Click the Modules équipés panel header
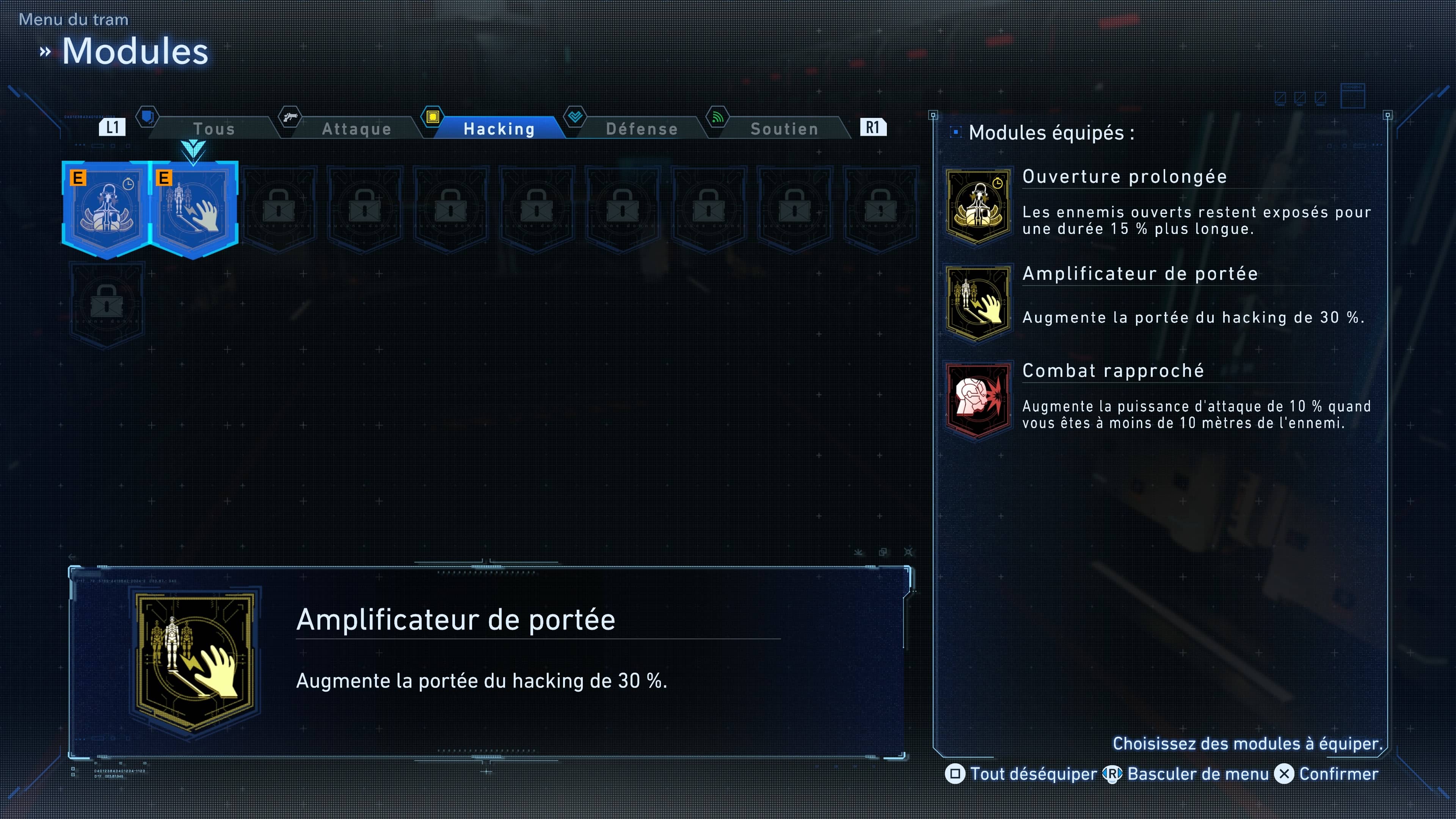 coord(1051,133)
